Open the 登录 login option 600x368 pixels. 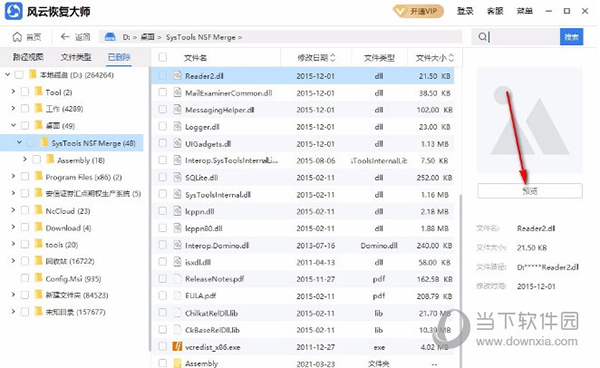(465, 11)
